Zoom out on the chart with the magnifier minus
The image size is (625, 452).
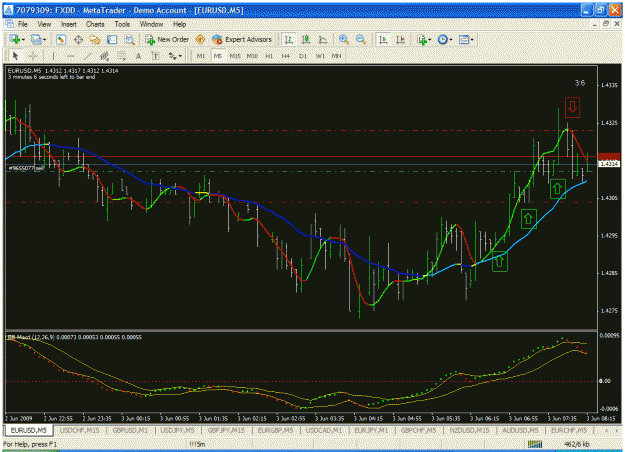pyautogui.click(x=361, y=39)
